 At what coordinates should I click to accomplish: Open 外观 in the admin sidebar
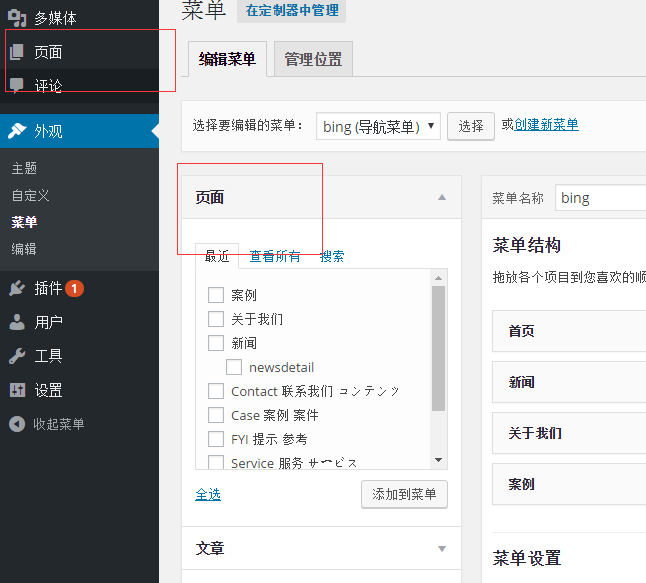(x=79, y=131)
